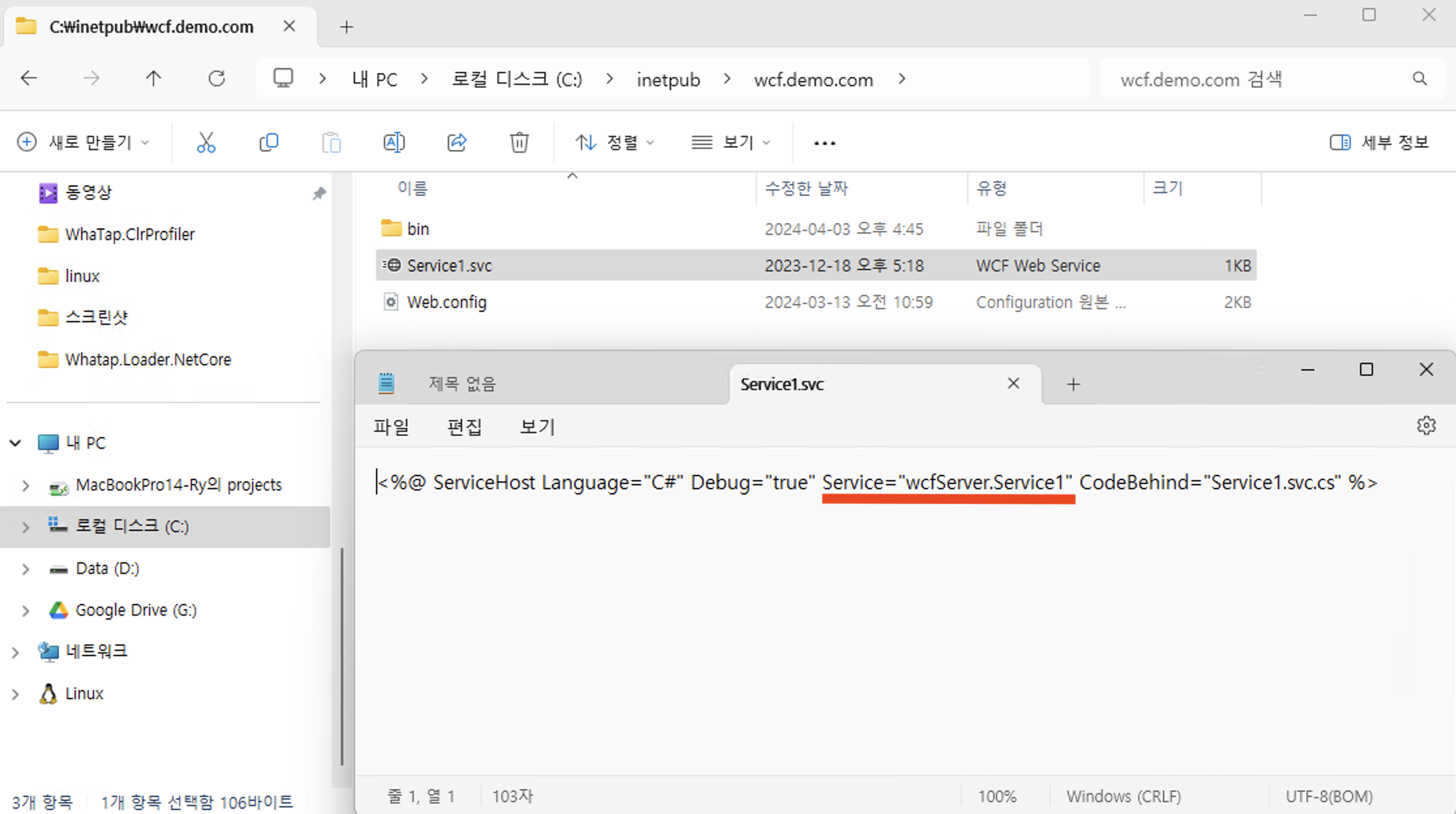Close the wcf.demo.com Explorer tab

290,26
